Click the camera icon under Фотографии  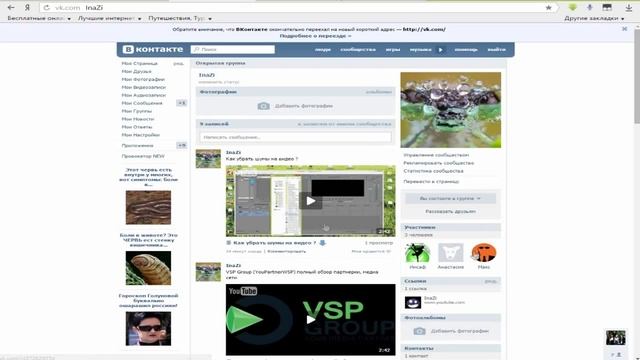coord(264,106)
